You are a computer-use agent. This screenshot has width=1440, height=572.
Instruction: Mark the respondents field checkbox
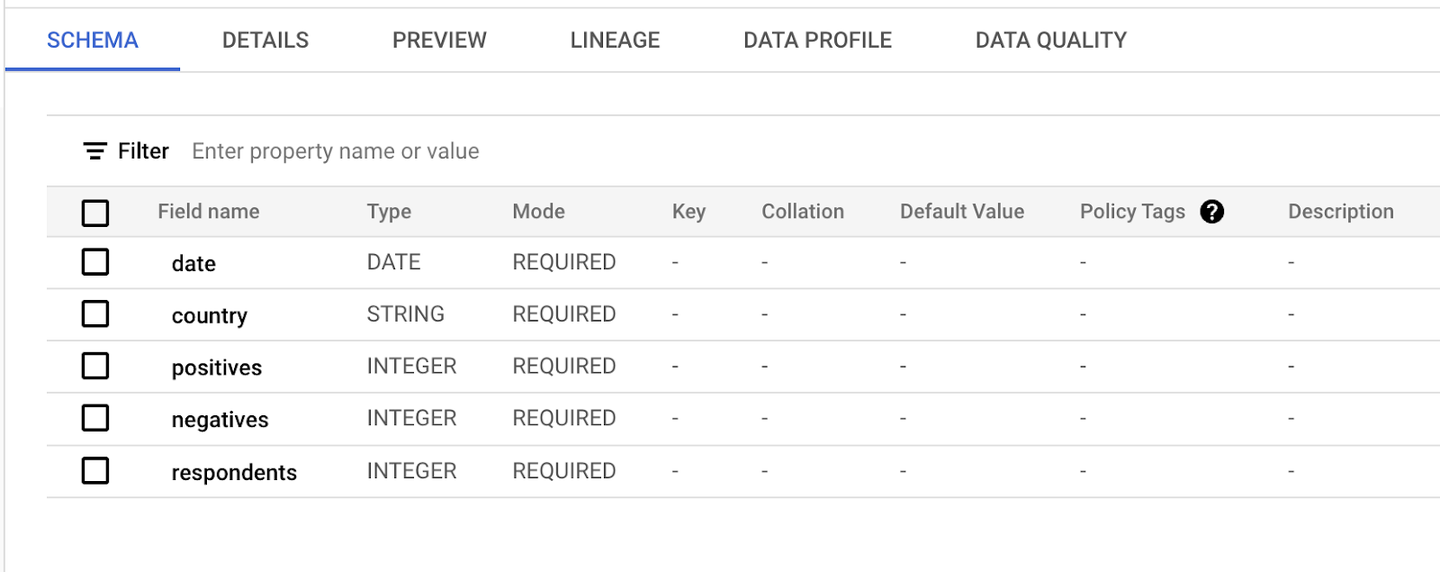coord(95,471)
